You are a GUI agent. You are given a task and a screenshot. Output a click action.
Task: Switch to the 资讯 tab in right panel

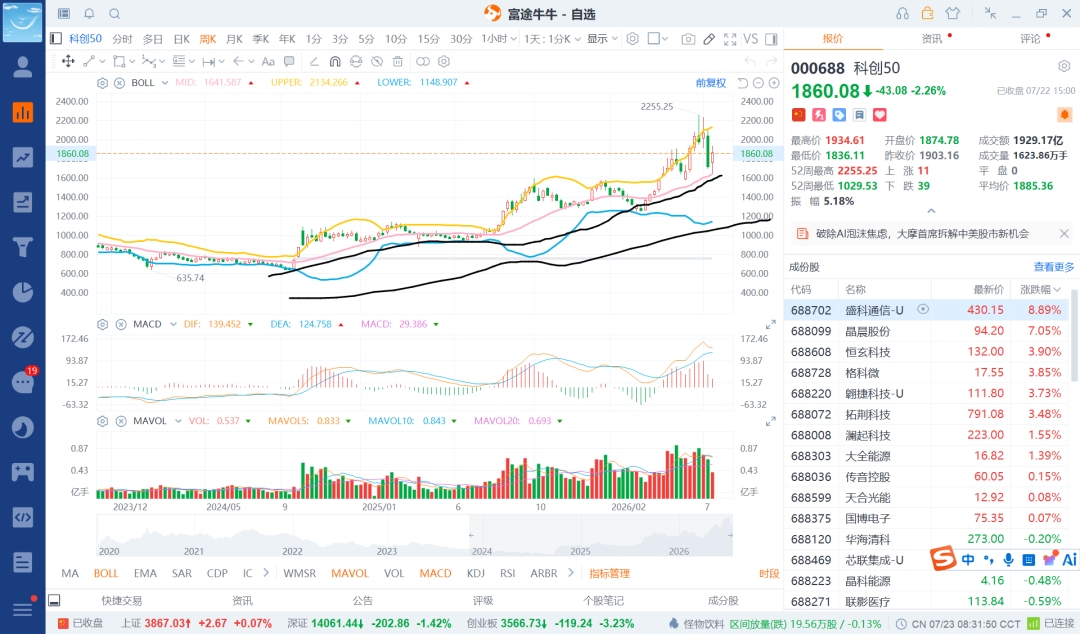tap(932, 39)
